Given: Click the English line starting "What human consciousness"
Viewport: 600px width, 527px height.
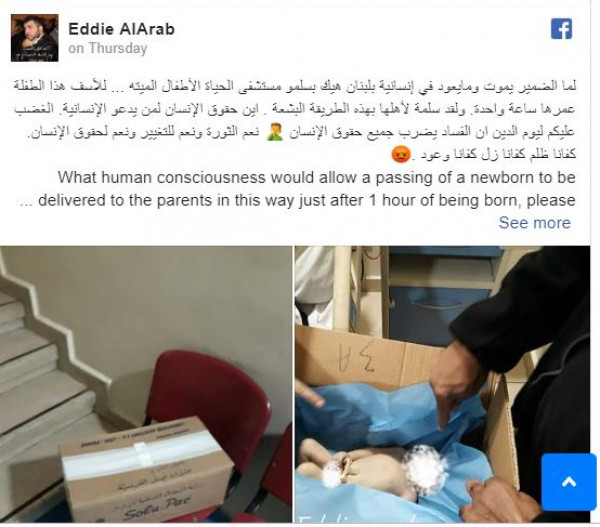Looking at the screenshot, I should coord(316,178).
